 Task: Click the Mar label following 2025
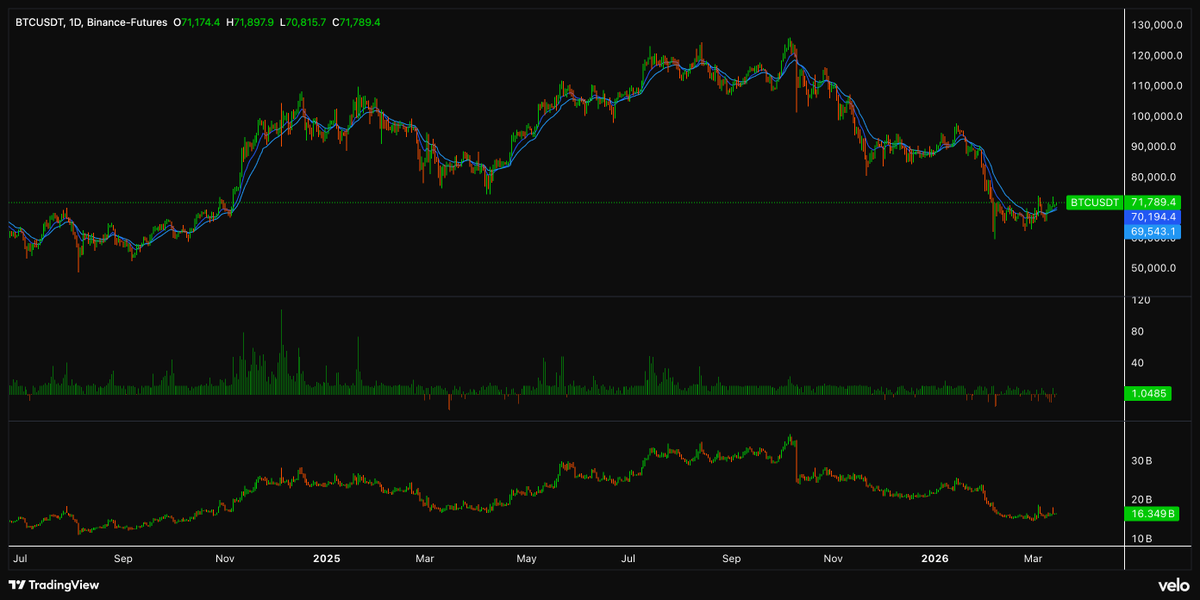tap(425, 559)
